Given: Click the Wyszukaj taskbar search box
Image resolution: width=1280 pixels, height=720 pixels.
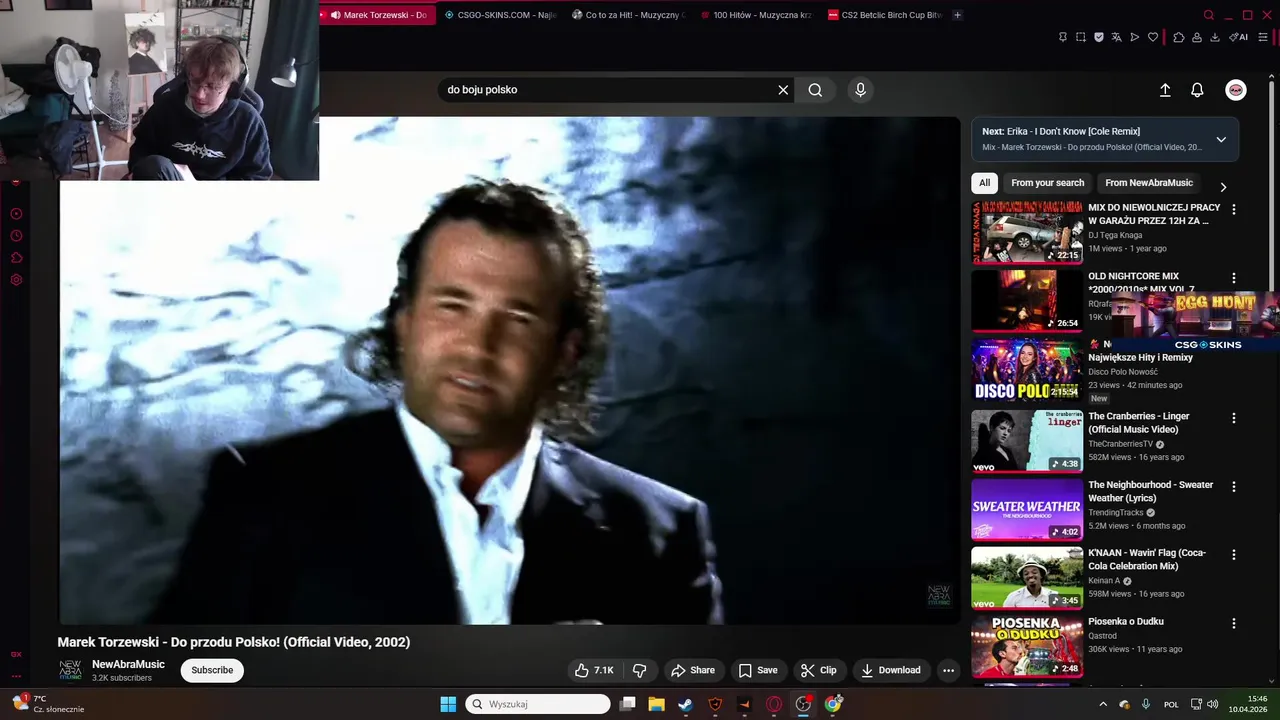Looking at the screenshot, I should [538, 704].
